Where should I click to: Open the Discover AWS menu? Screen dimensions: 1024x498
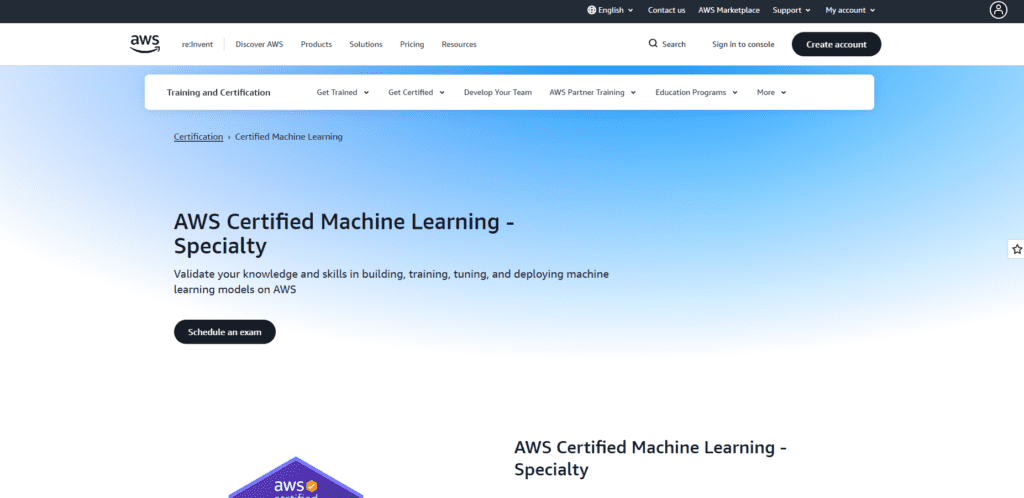[259, 44]
